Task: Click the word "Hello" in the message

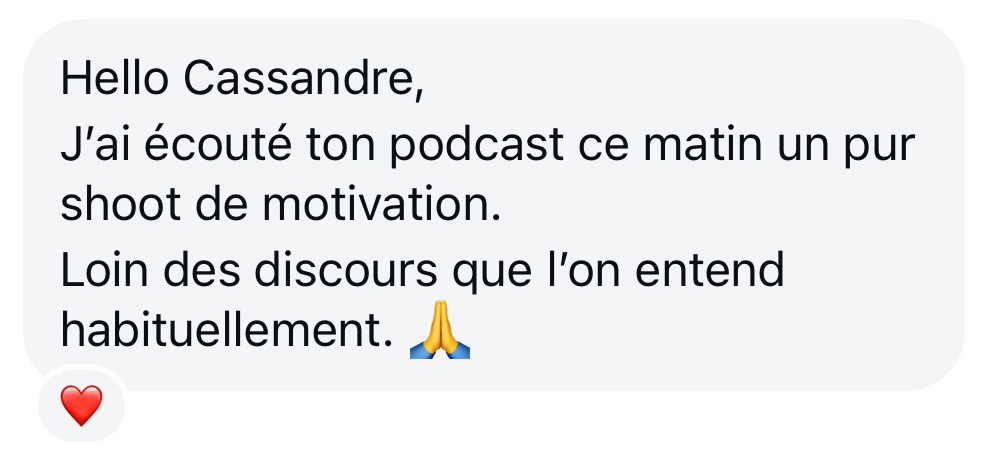Action: tap(115, 79)
